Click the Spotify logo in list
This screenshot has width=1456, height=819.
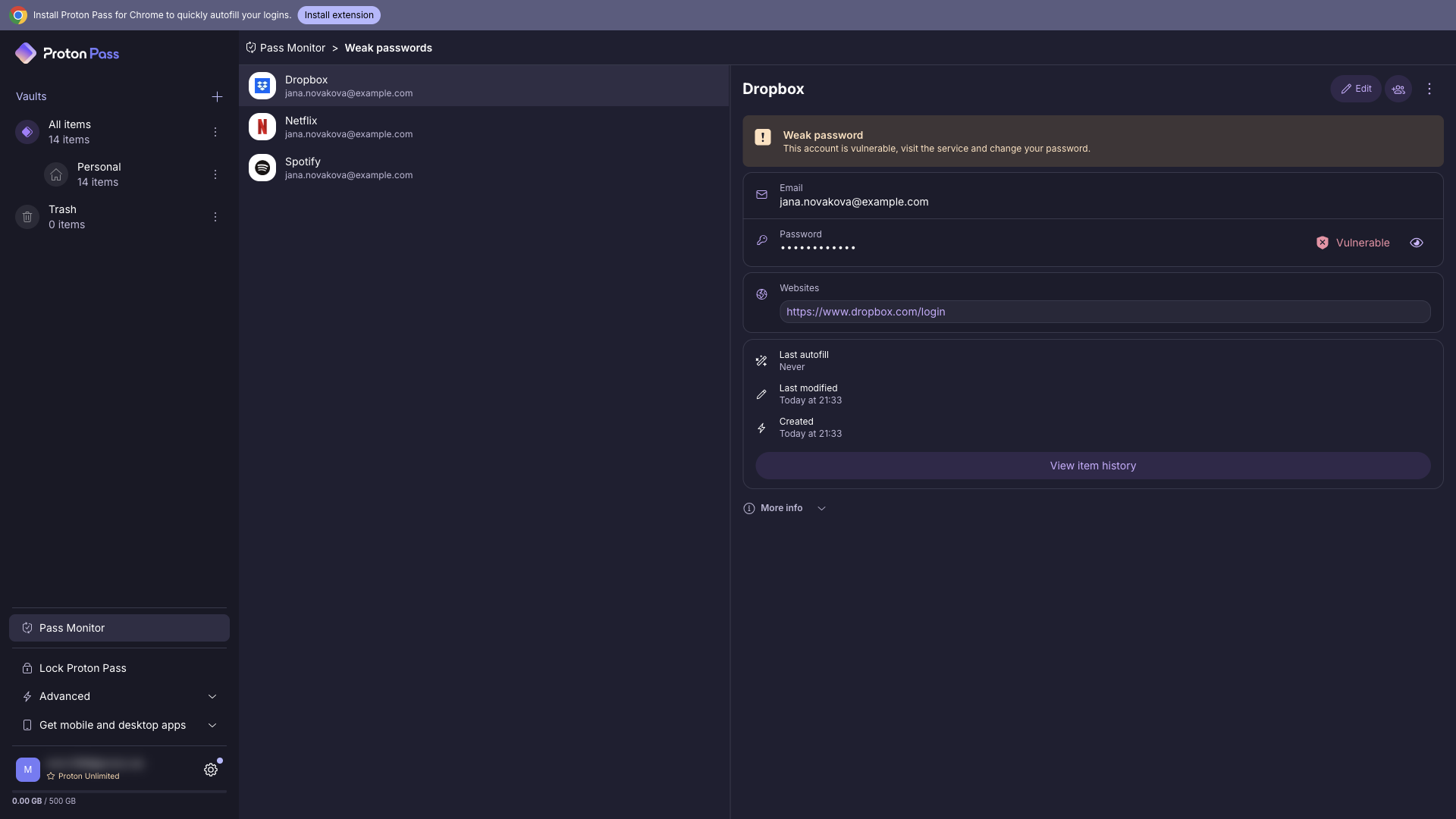pyautogui.click(x=262, y=168)
